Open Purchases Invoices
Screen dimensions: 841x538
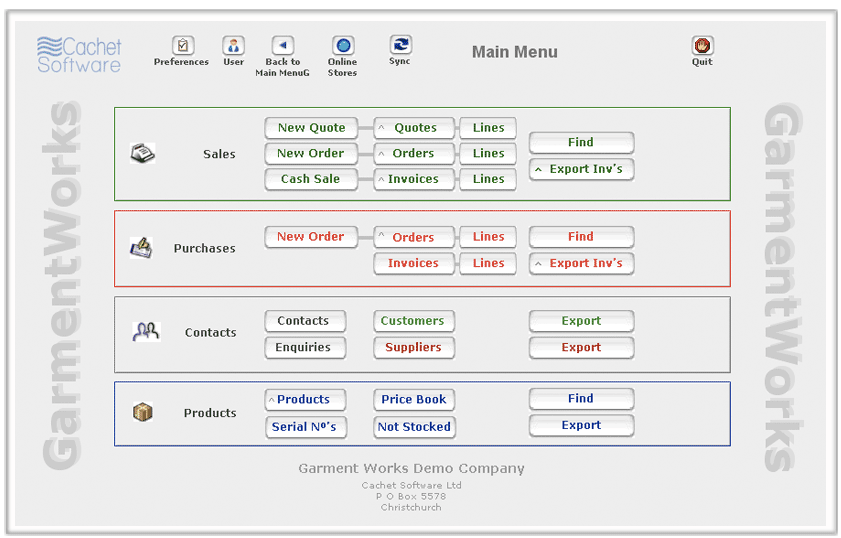pos(414,263)
